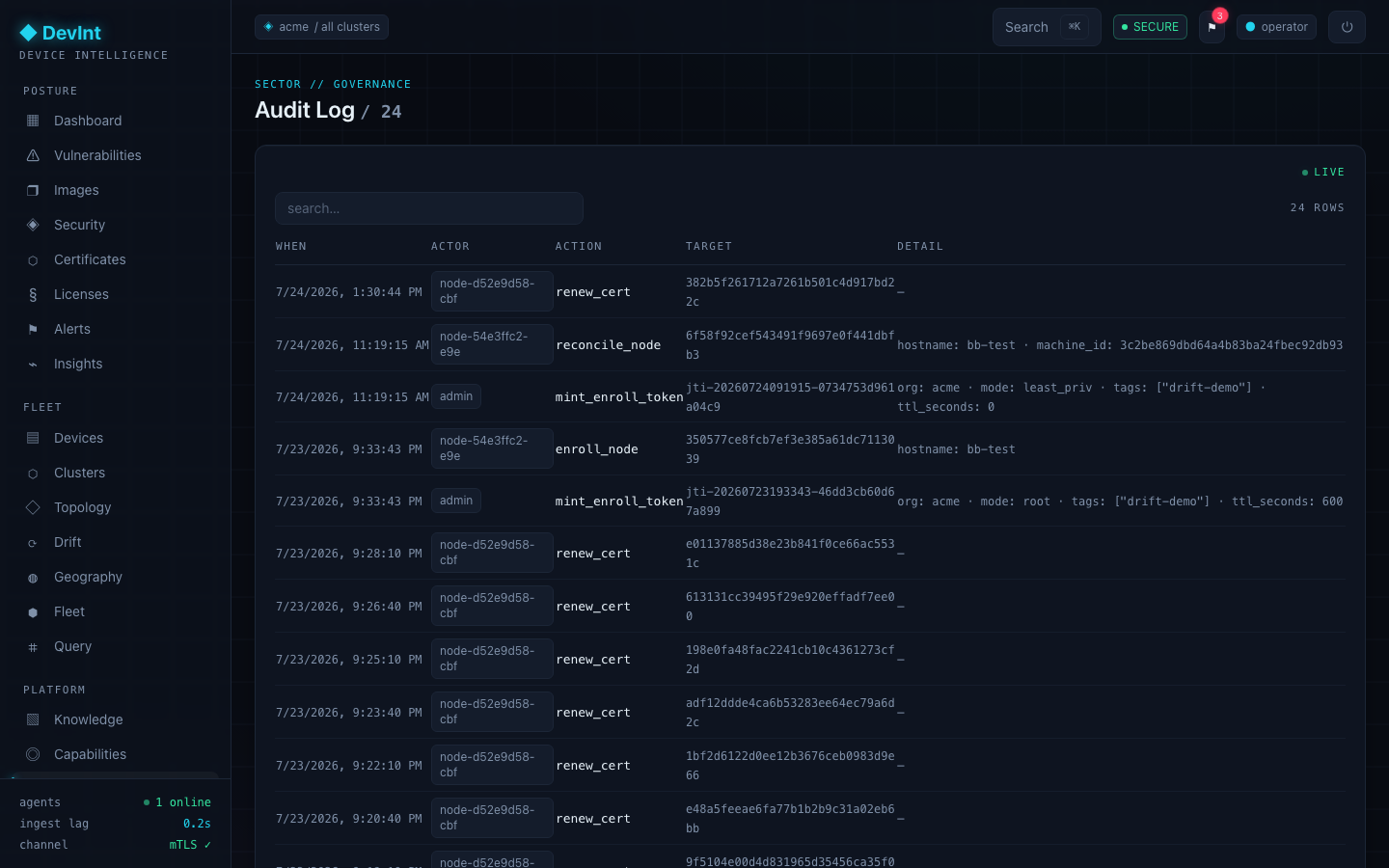Click the reconcile_node action cell
Screen dimensions: 1389x868
609,345
